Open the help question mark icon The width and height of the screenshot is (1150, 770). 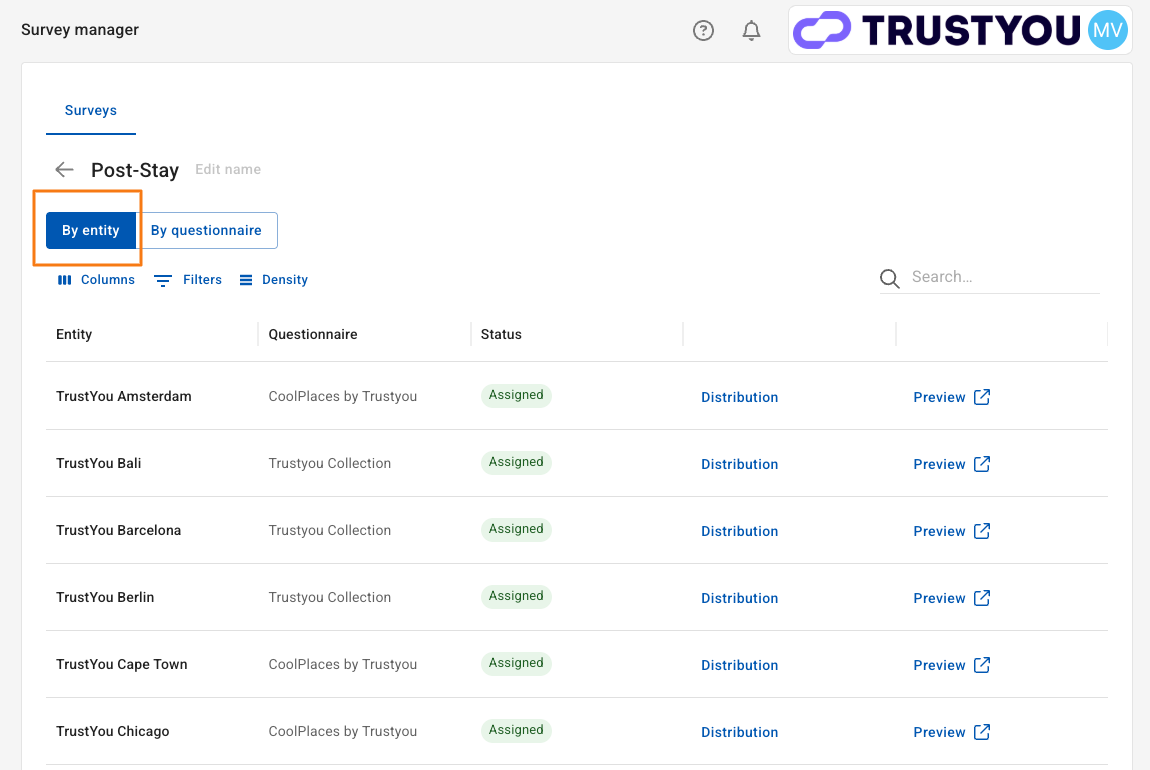pos(703,30)
